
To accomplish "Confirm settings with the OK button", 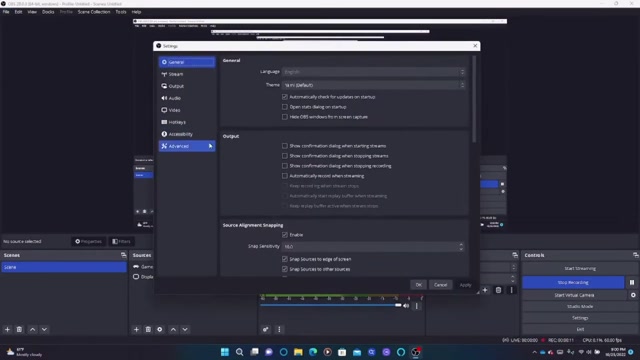I will click(x=418, y=285).
